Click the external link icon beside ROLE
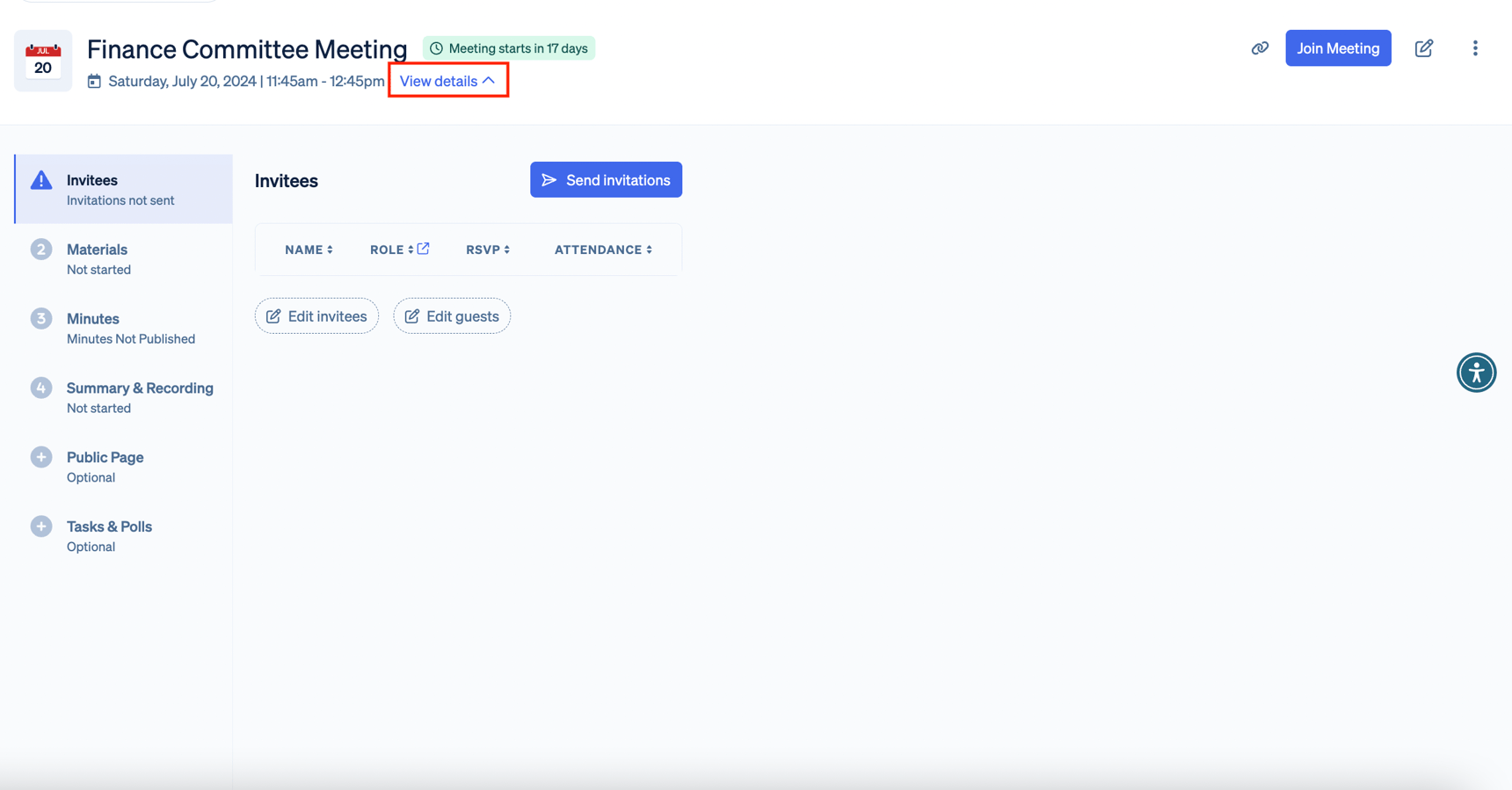 pyautogui.click(x=424, y=249)
